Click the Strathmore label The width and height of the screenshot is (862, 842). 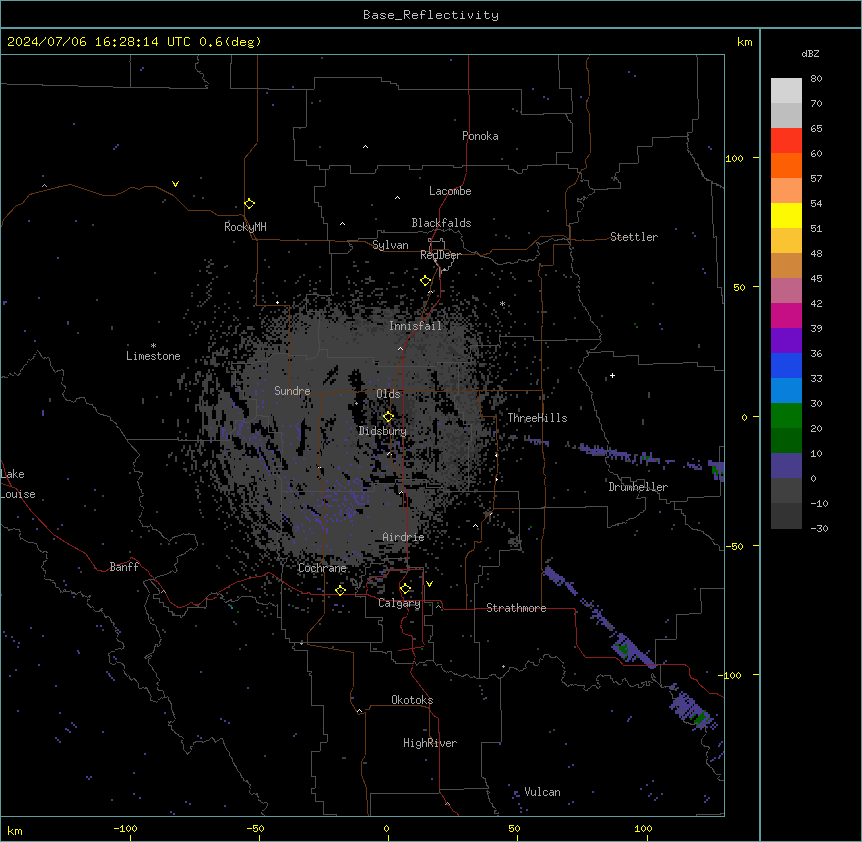click(516, 608)
